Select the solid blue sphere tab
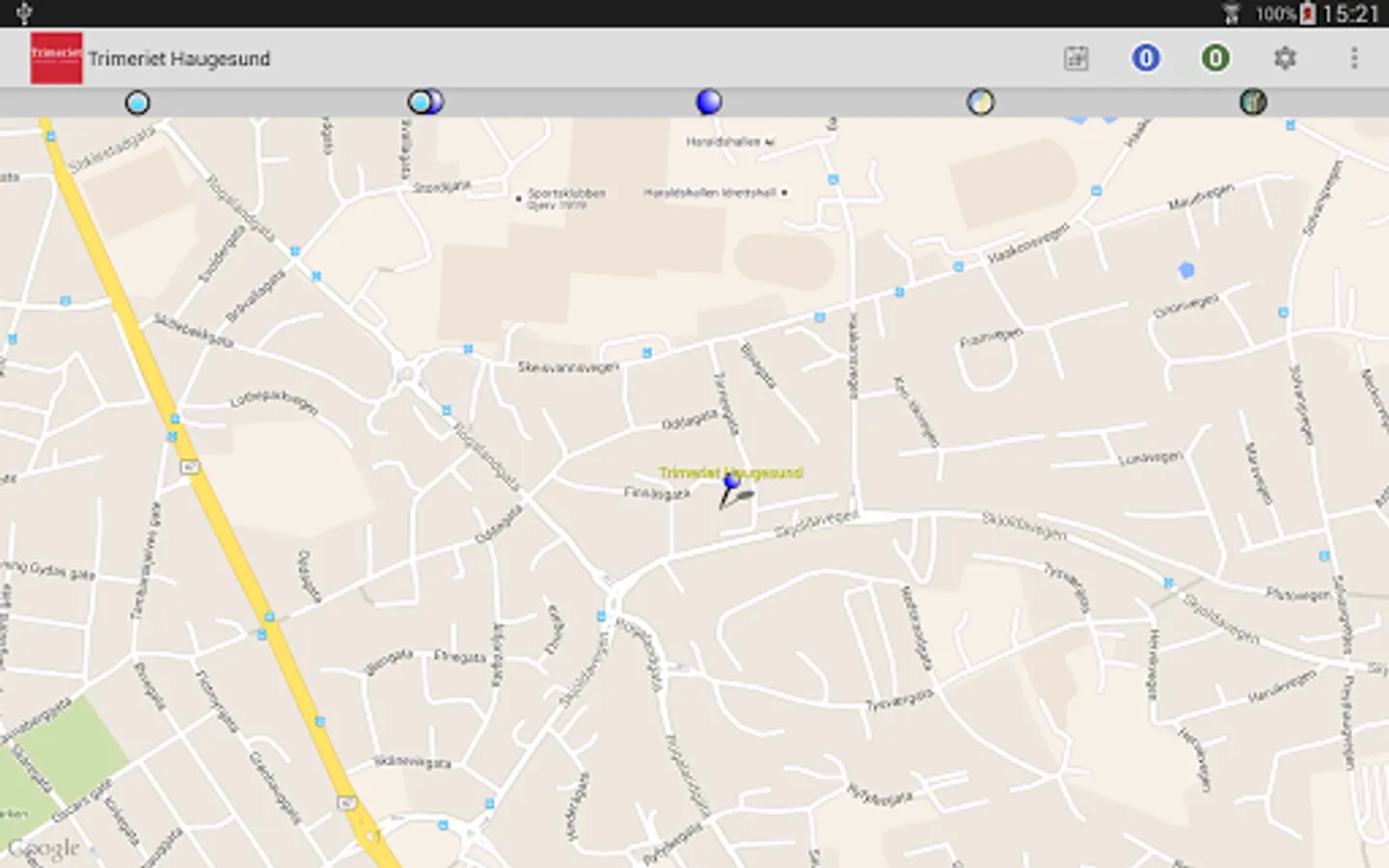Screen dimensions: 1389x868 pos(709,101)
